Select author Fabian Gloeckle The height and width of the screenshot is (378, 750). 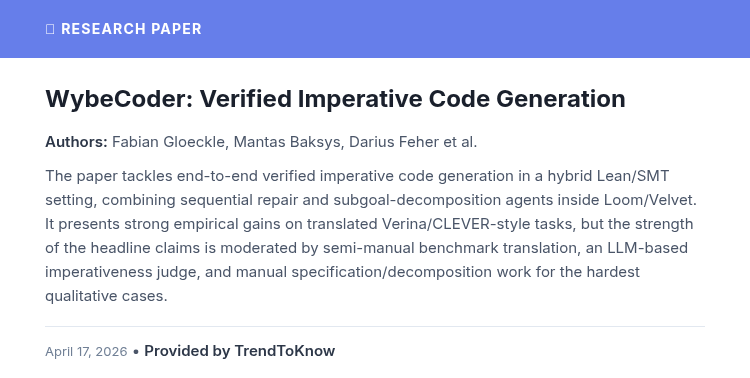point(168,142)
